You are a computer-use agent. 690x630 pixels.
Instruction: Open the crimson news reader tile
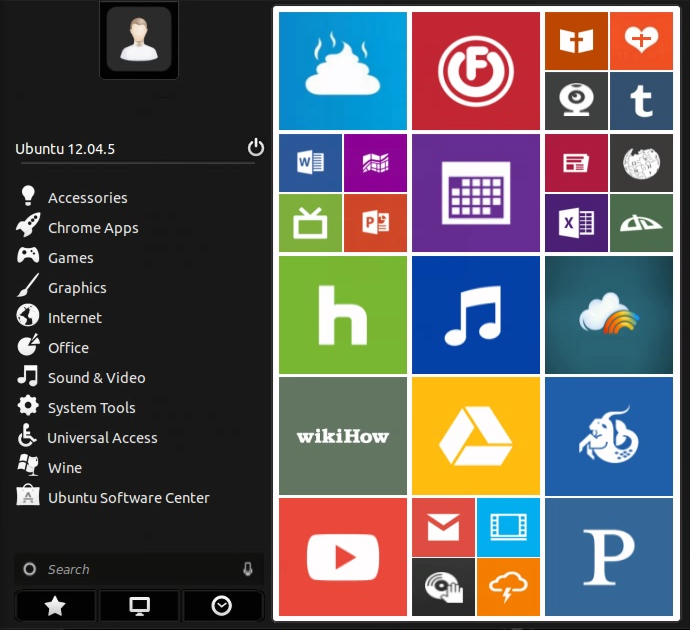(576, 163)
